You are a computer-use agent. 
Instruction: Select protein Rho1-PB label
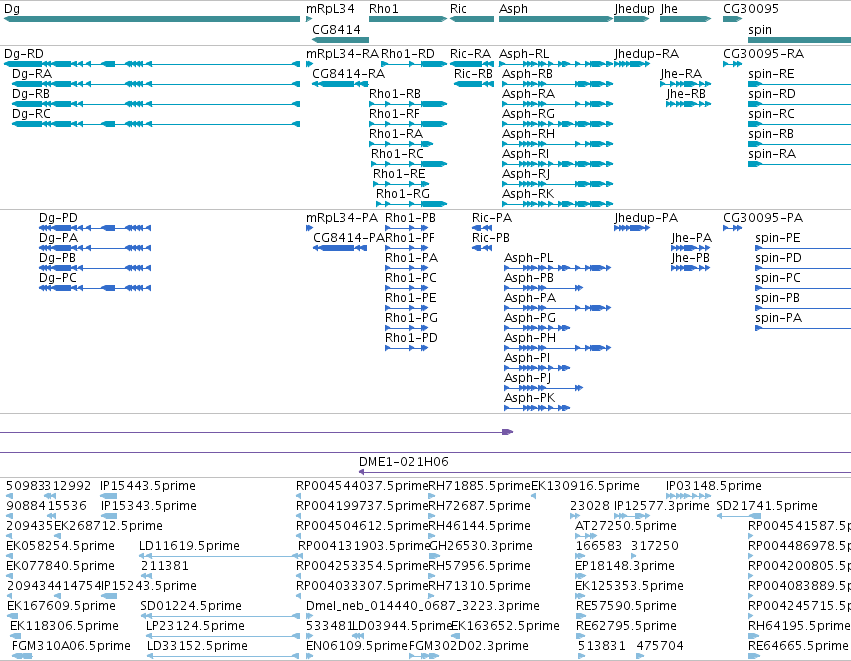coord(410,218)
